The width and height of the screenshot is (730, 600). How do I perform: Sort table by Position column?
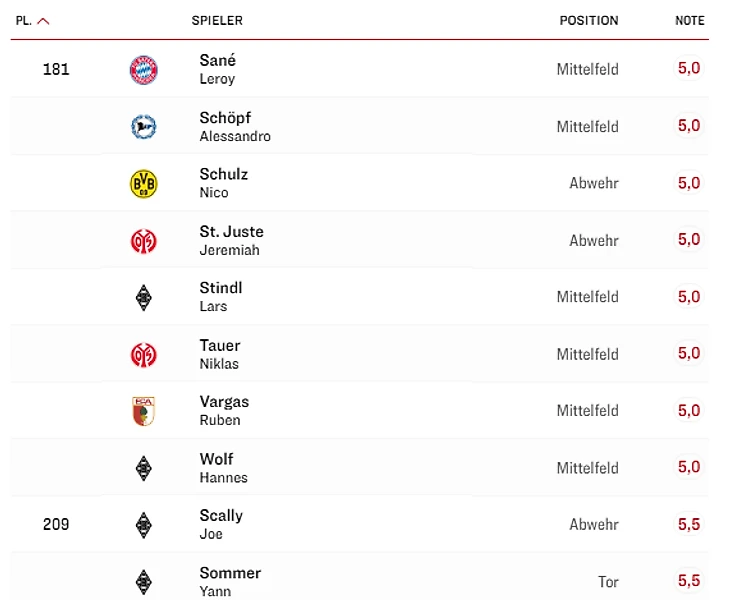point(588,21)
